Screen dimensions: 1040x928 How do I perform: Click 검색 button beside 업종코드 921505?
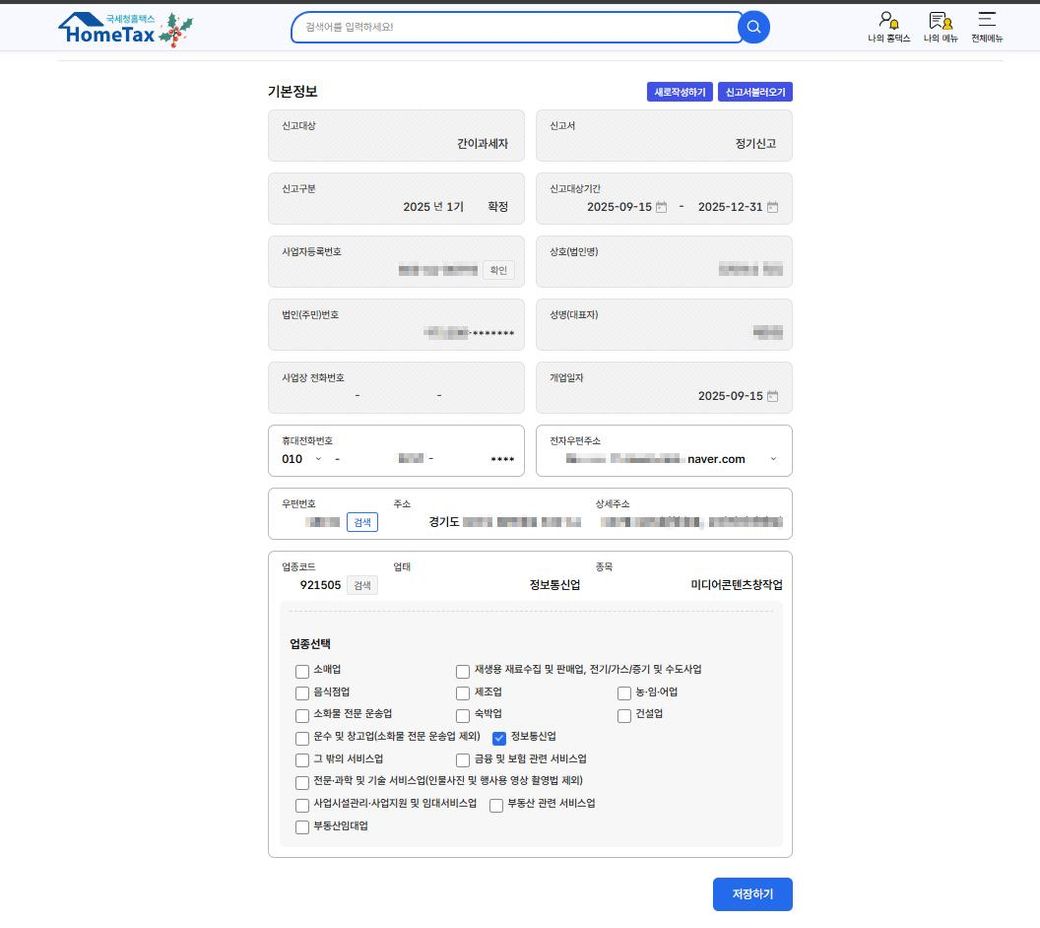[362, 585]
